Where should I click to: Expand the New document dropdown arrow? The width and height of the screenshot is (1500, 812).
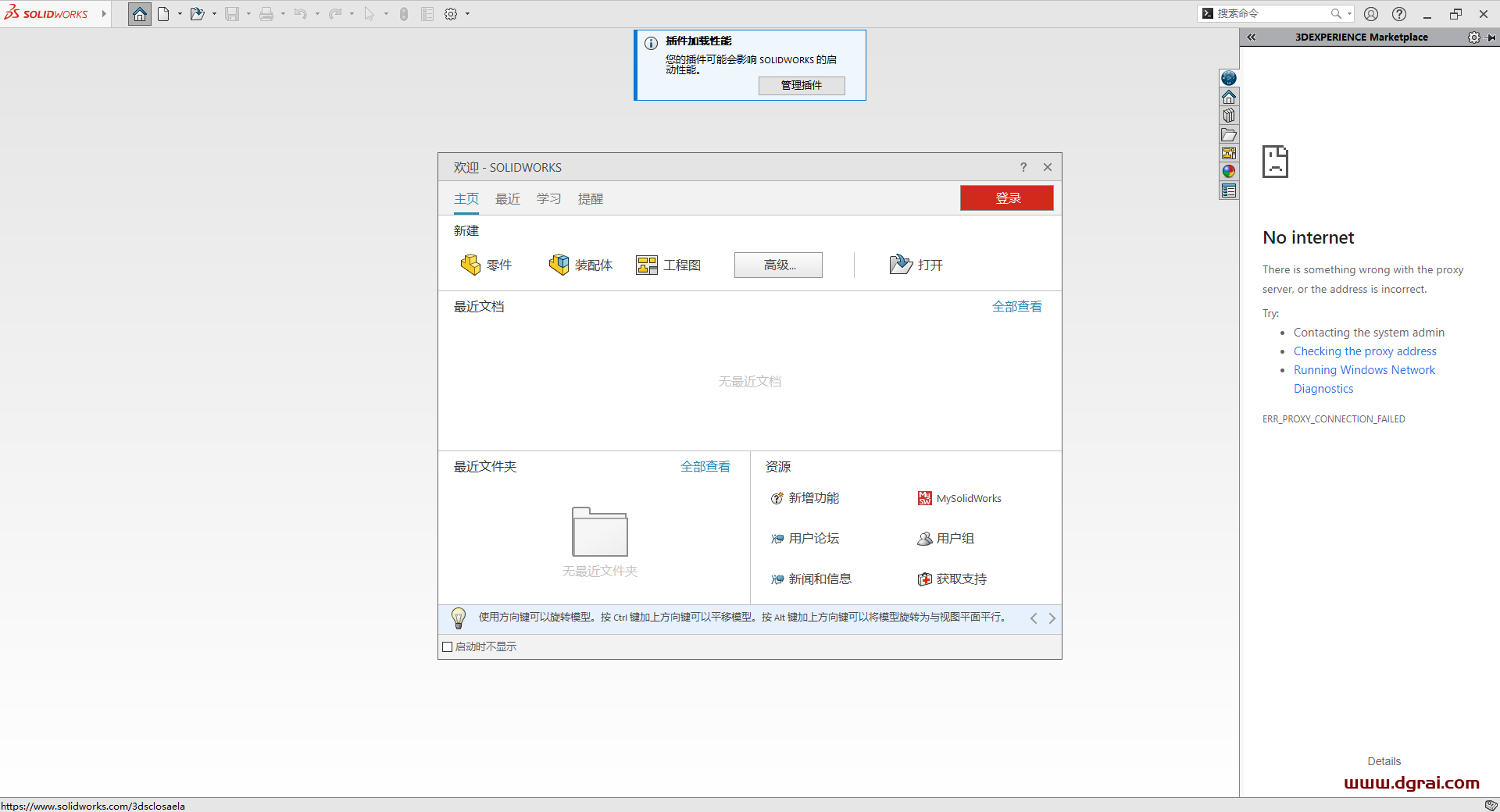180,14
